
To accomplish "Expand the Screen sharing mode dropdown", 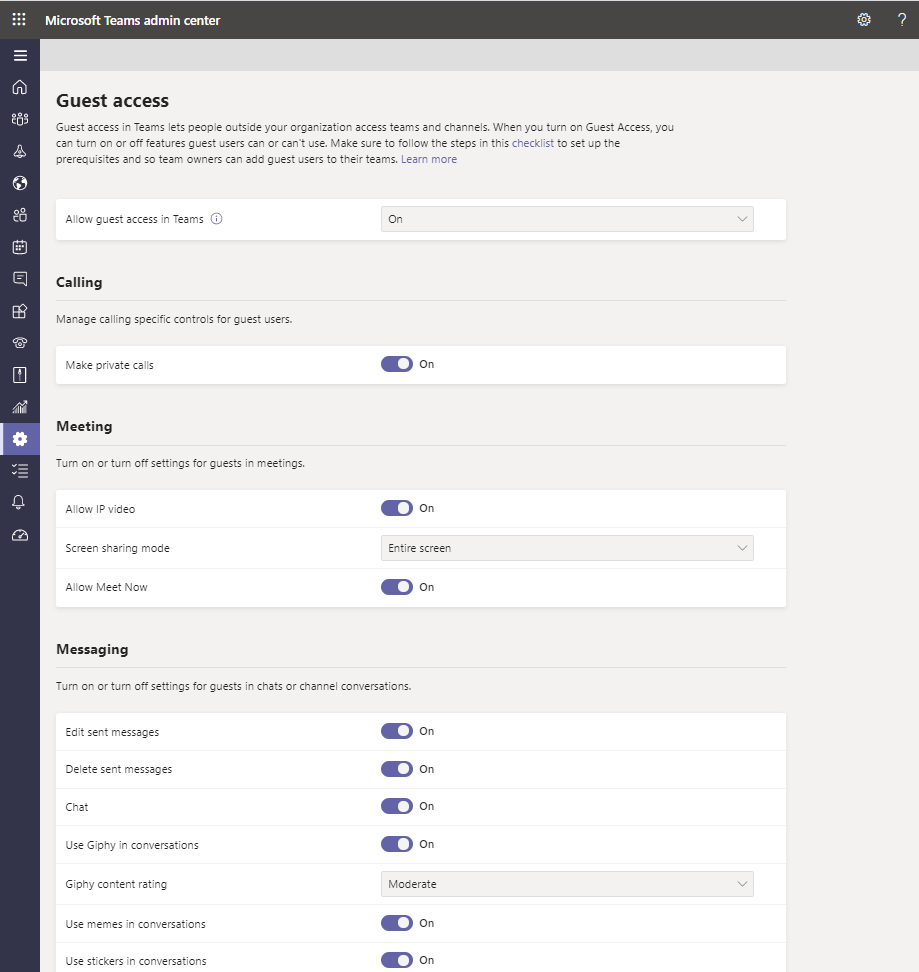I will tap(567, 548).
